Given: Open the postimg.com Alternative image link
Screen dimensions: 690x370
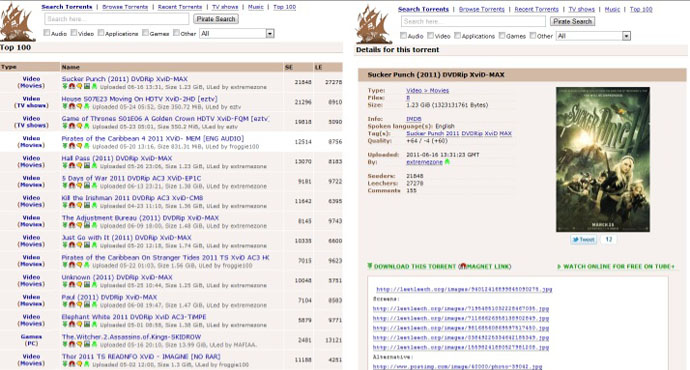Looking at the screenshot, I should [458, 366].
